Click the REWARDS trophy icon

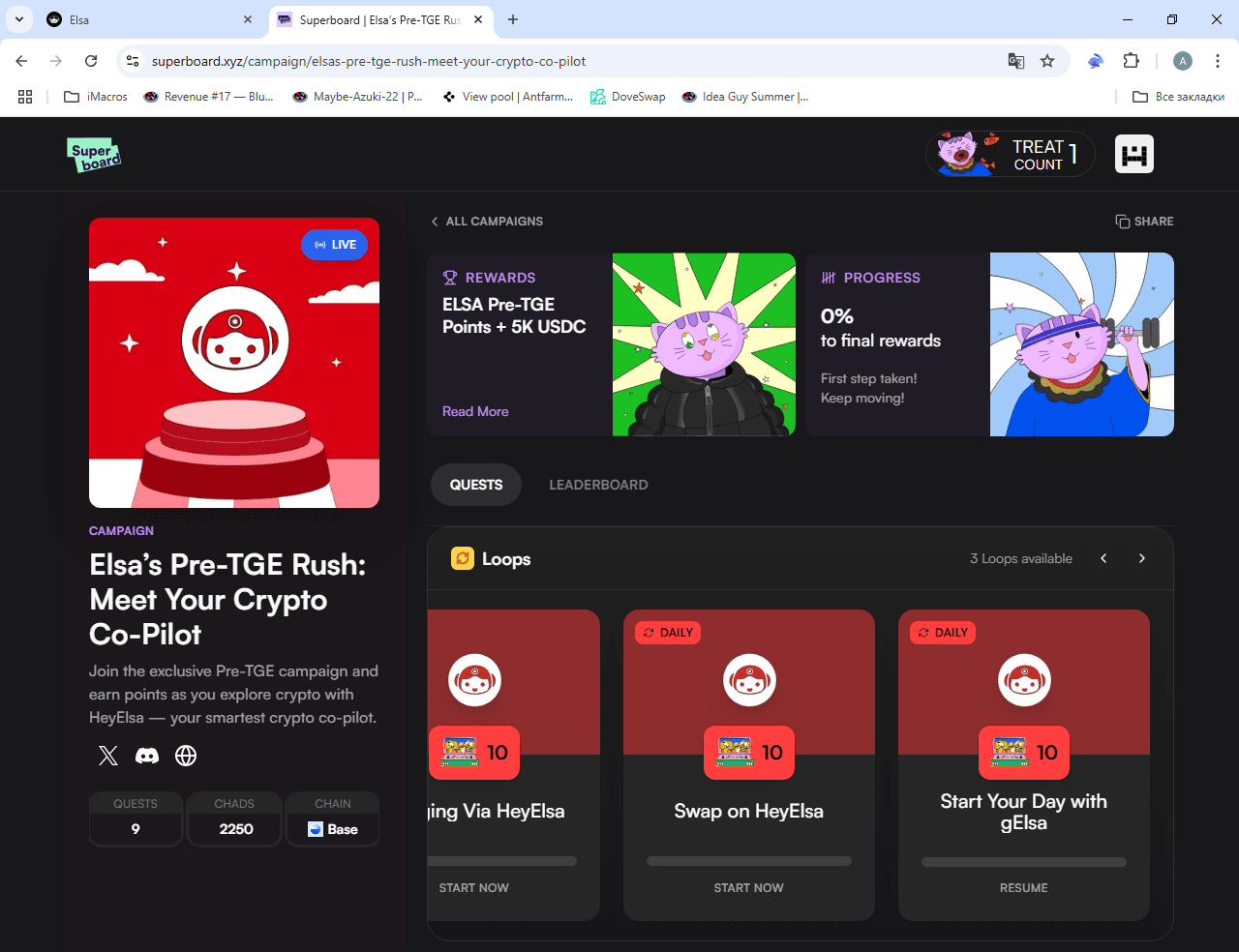coord(450,278)
